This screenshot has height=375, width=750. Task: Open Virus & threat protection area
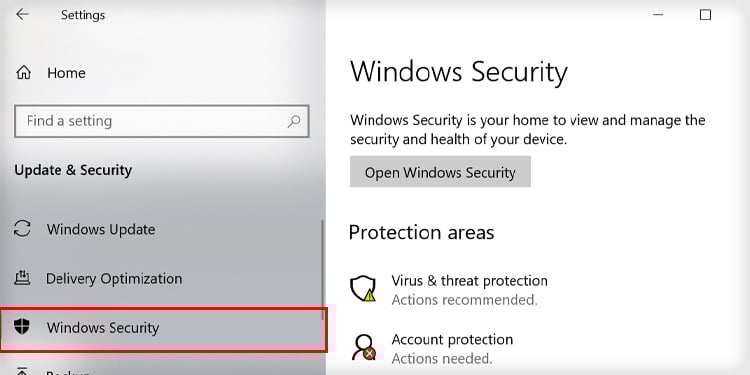469,280
